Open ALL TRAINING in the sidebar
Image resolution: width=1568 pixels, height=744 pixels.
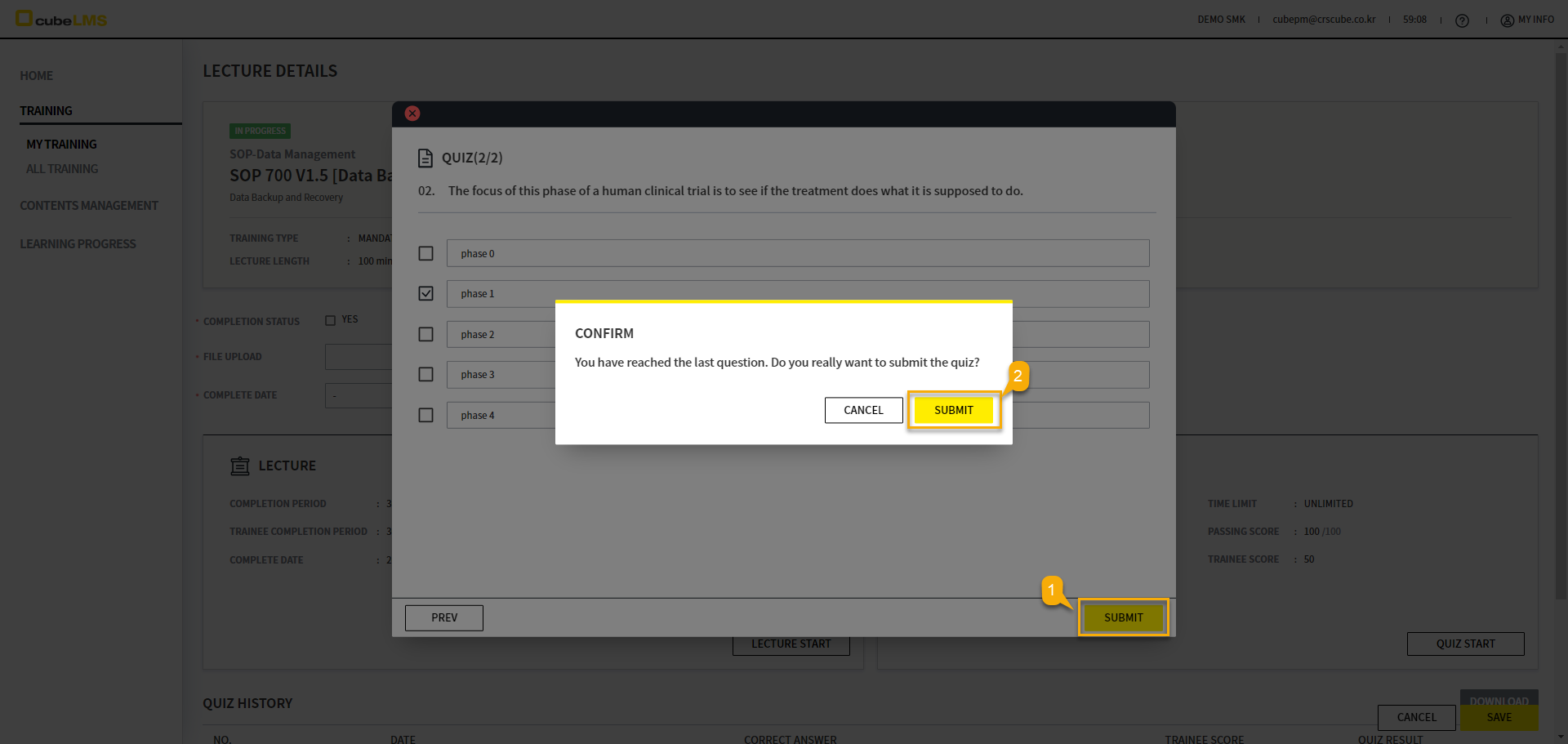[62, 169]
